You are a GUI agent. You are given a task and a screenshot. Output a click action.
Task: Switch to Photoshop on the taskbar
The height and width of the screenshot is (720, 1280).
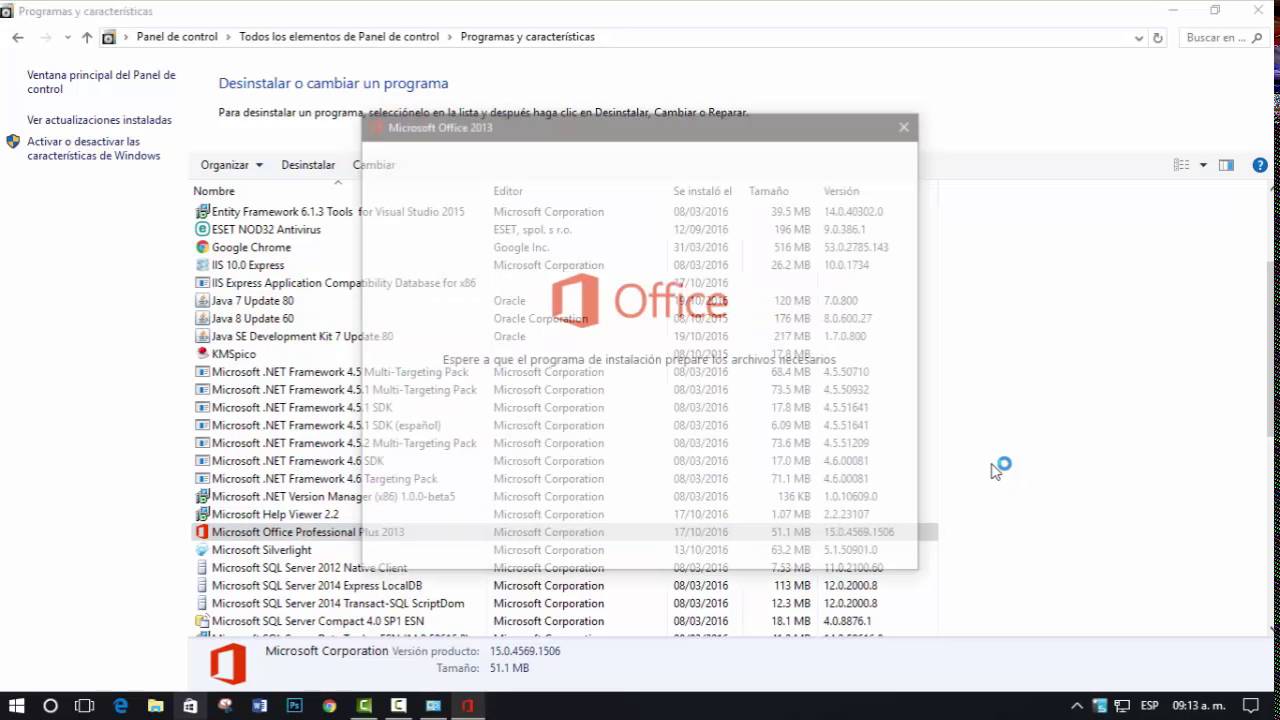tap(294, 706)
